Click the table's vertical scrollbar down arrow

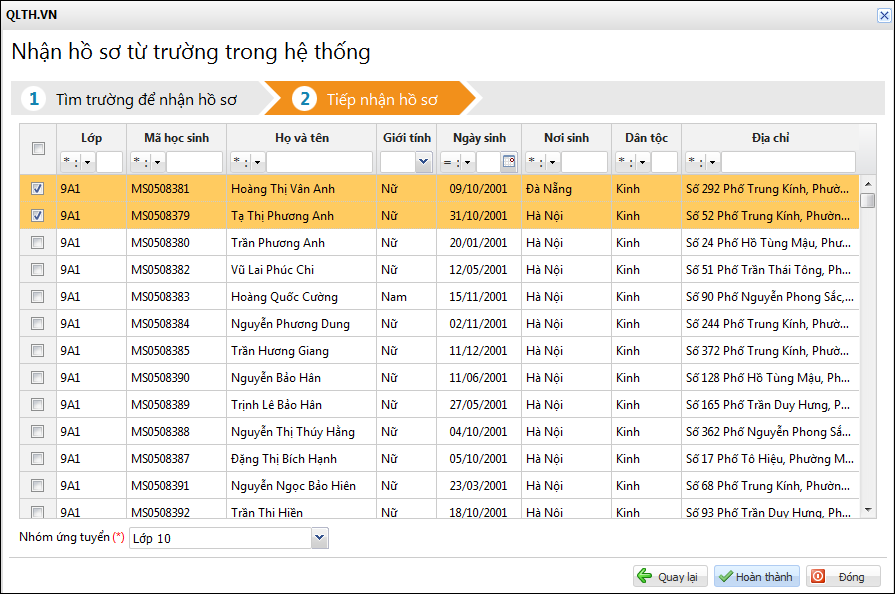[868, 510]
